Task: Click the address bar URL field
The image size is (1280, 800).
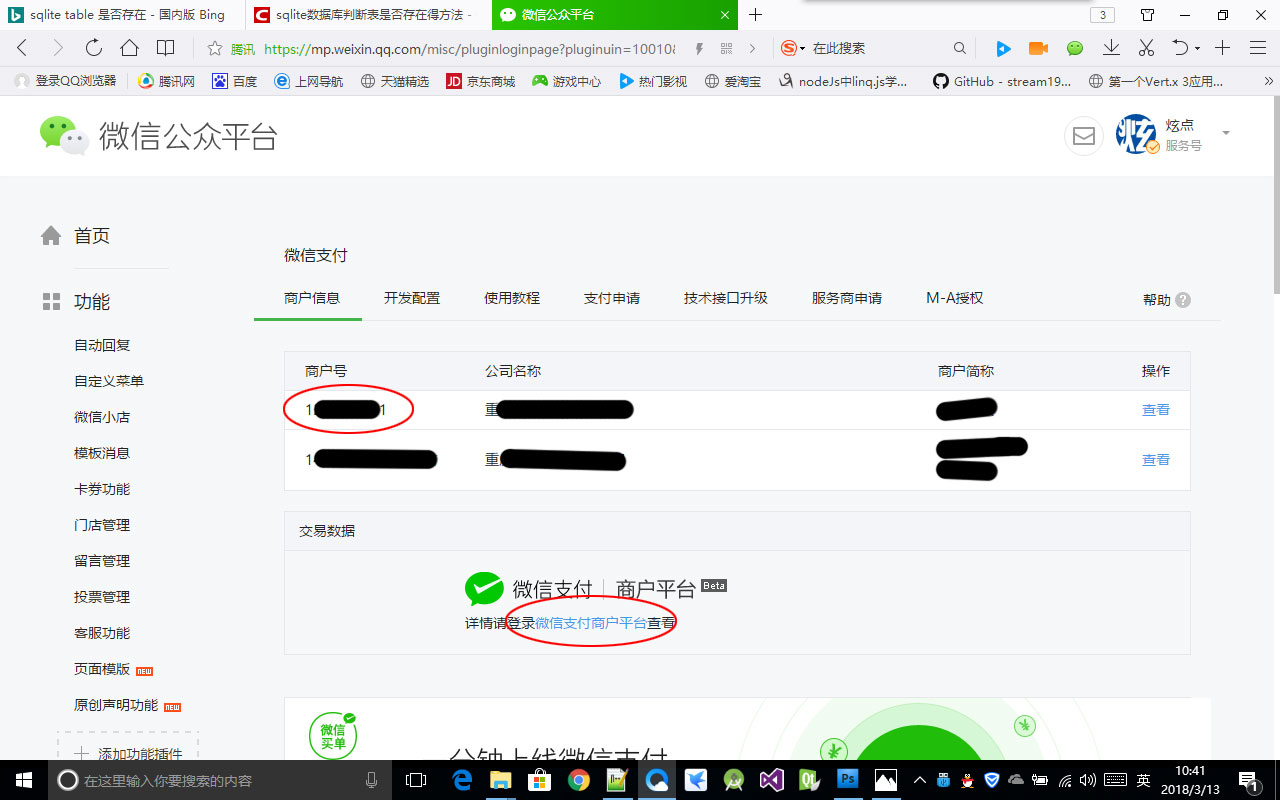Action: point(468,48)
